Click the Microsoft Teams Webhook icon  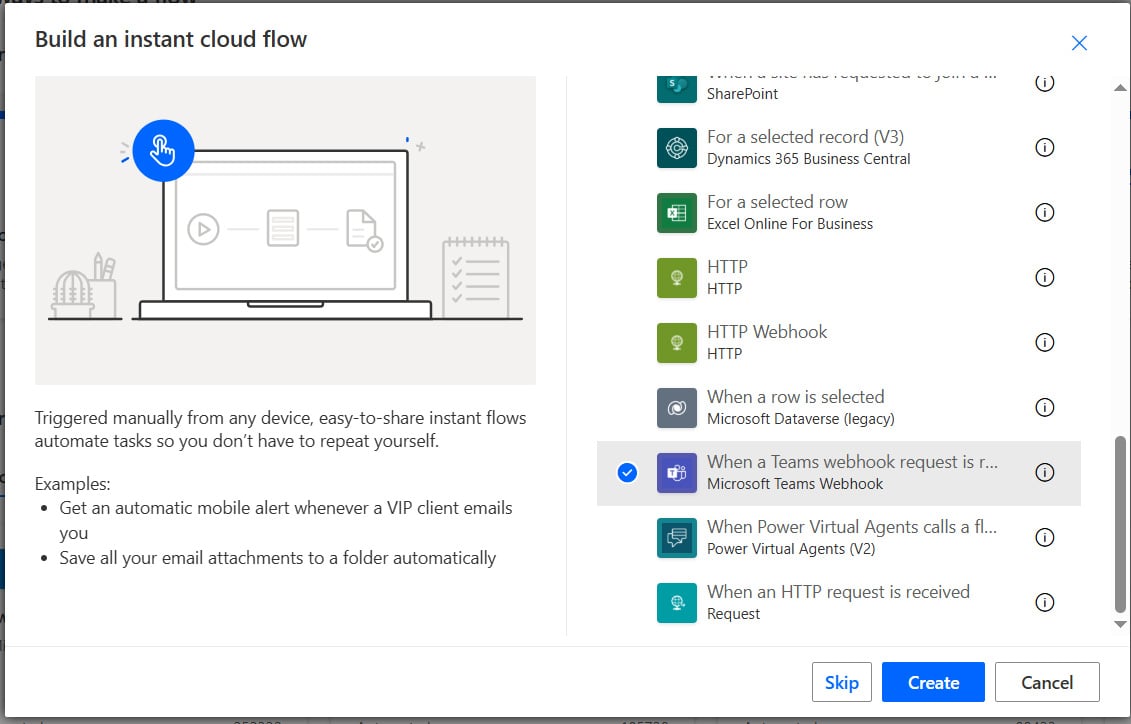tap(677, 472)
